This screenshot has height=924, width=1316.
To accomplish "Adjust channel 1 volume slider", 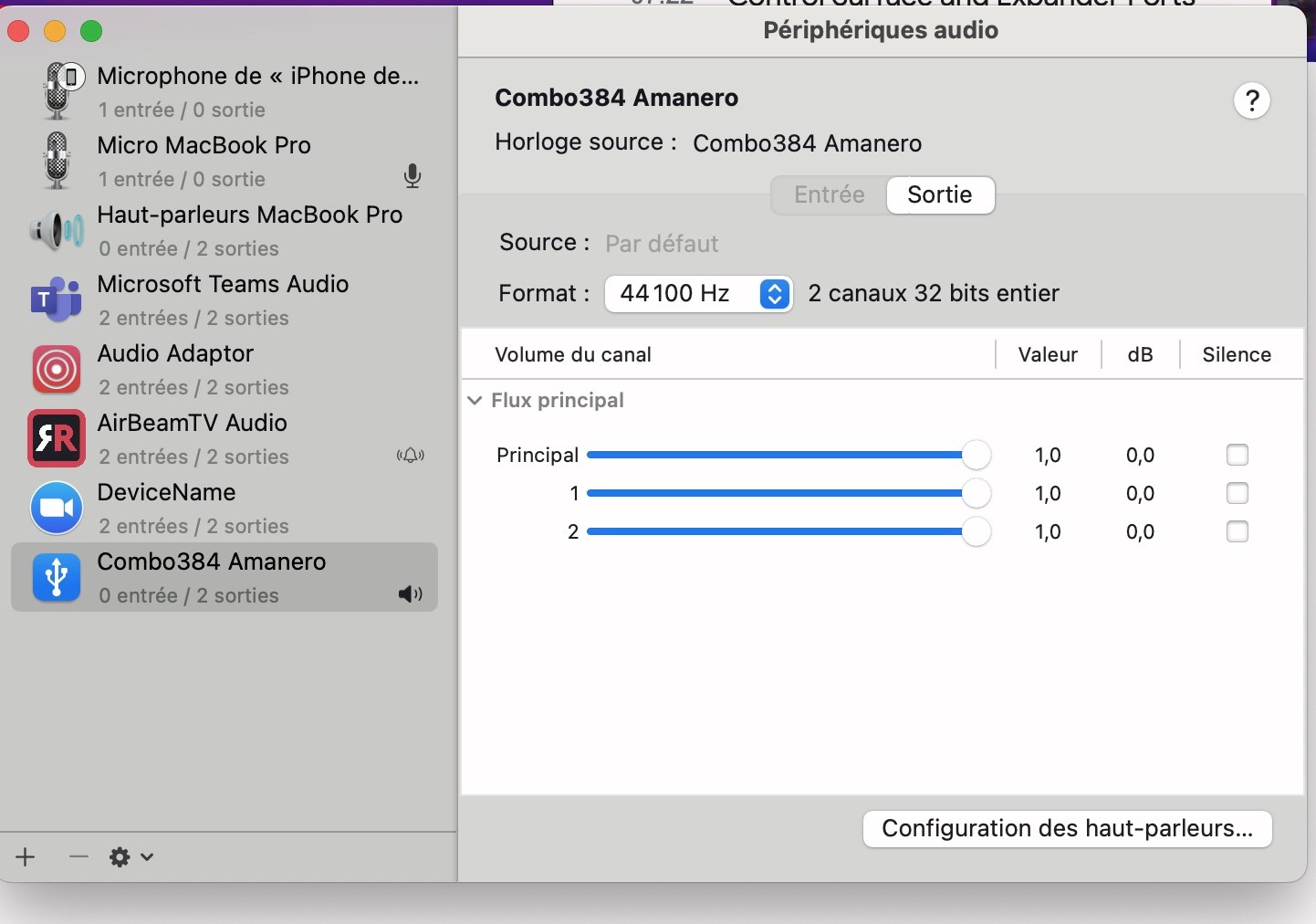I will [x=789, y=493].
